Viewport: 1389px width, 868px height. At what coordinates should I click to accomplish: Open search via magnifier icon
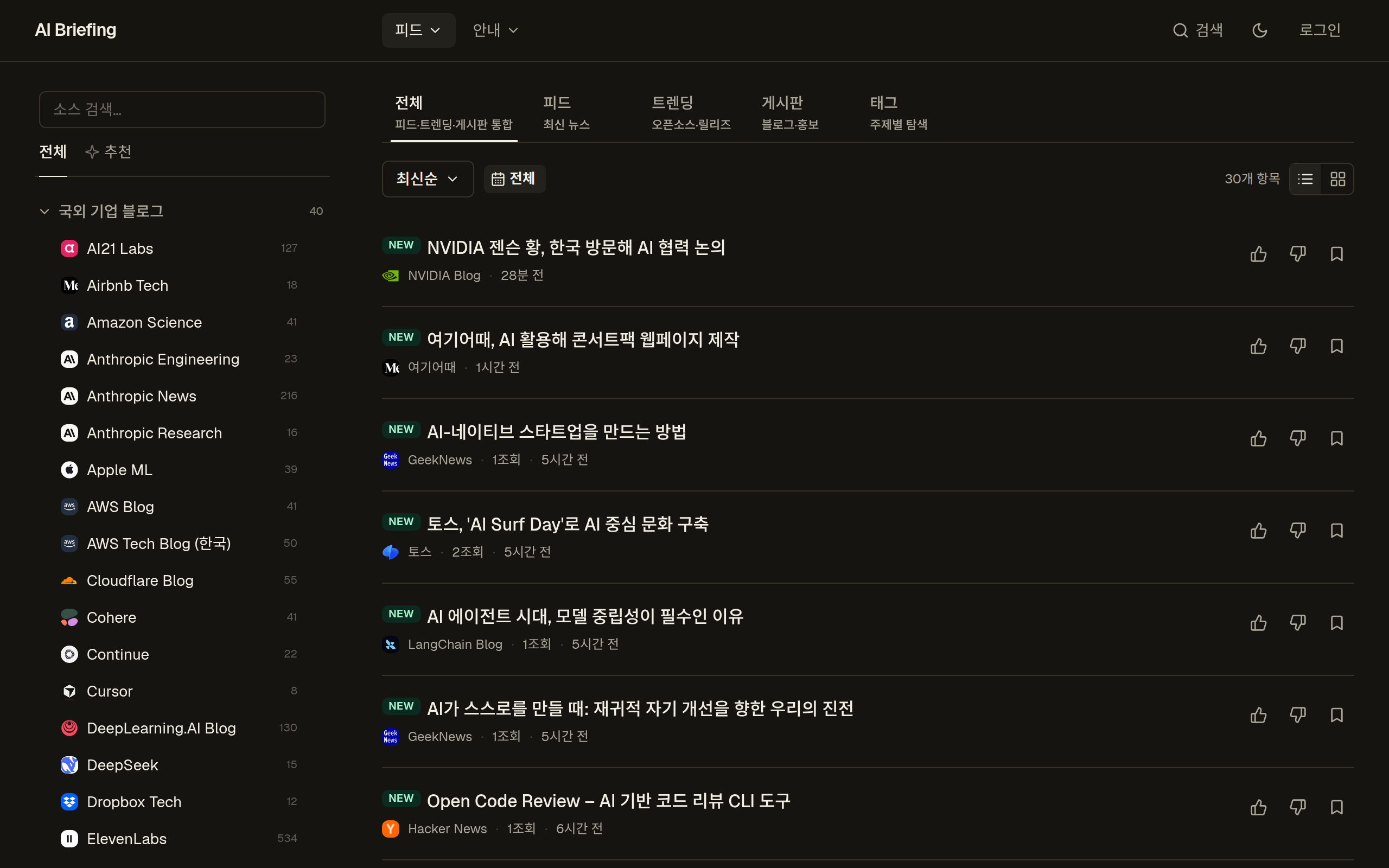[1180, 30]
